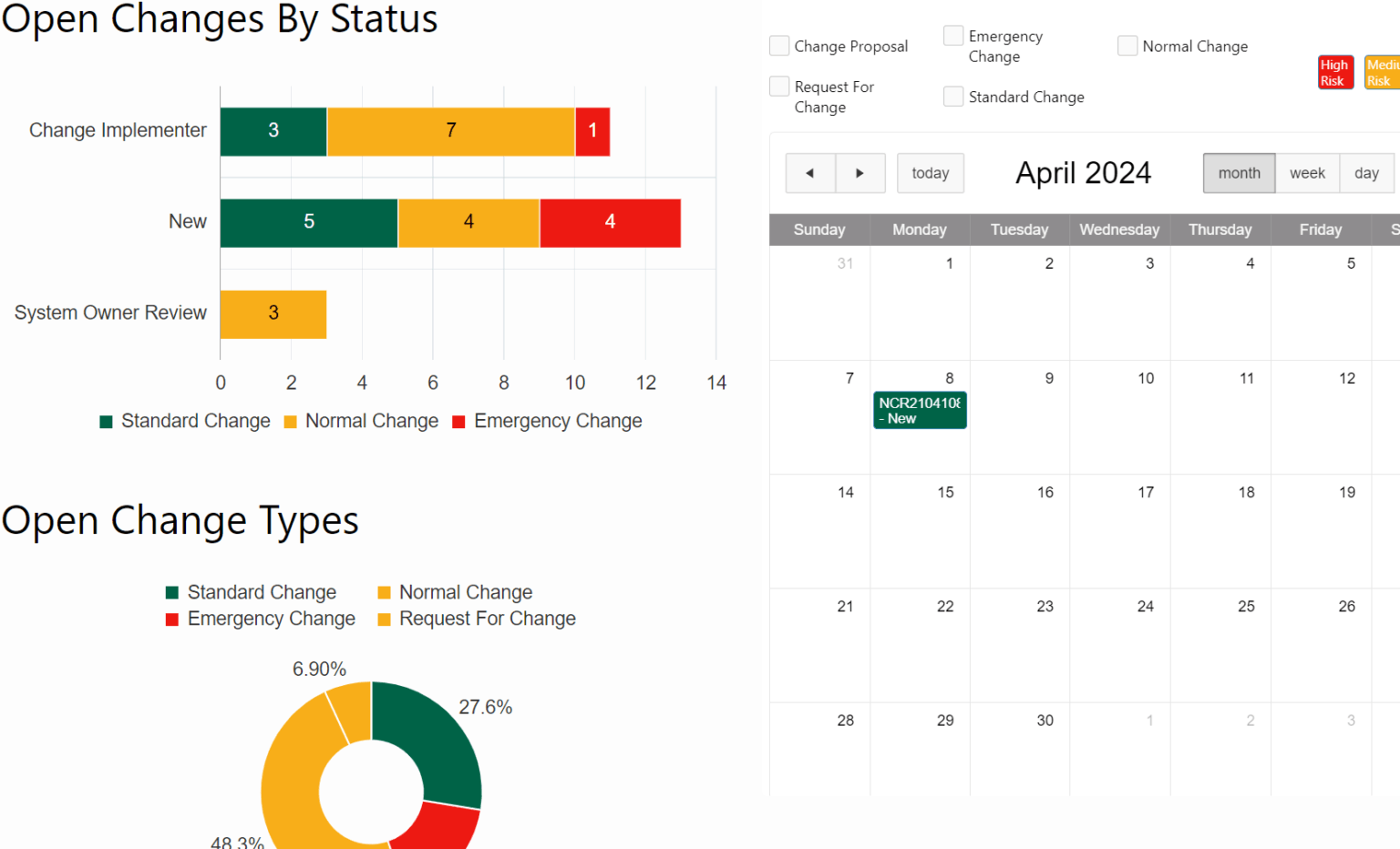1400x849 pixels.
Task: Click the next month arrow
Action: pos(860,173)
